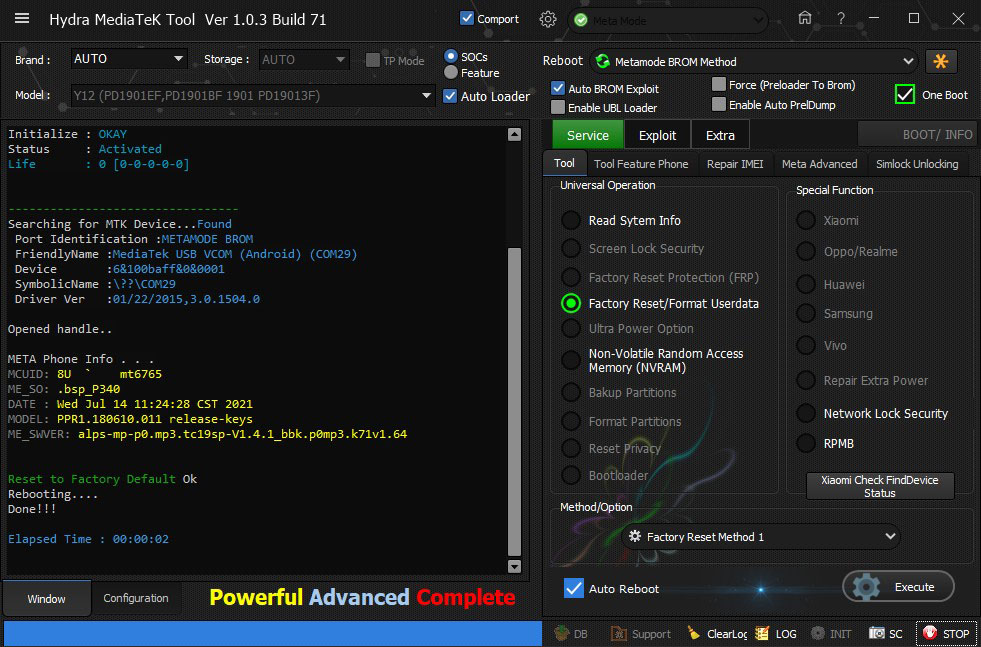This screenshot has width=981, height=647.
Task: Click the Execute button
Action: (898, 587)
